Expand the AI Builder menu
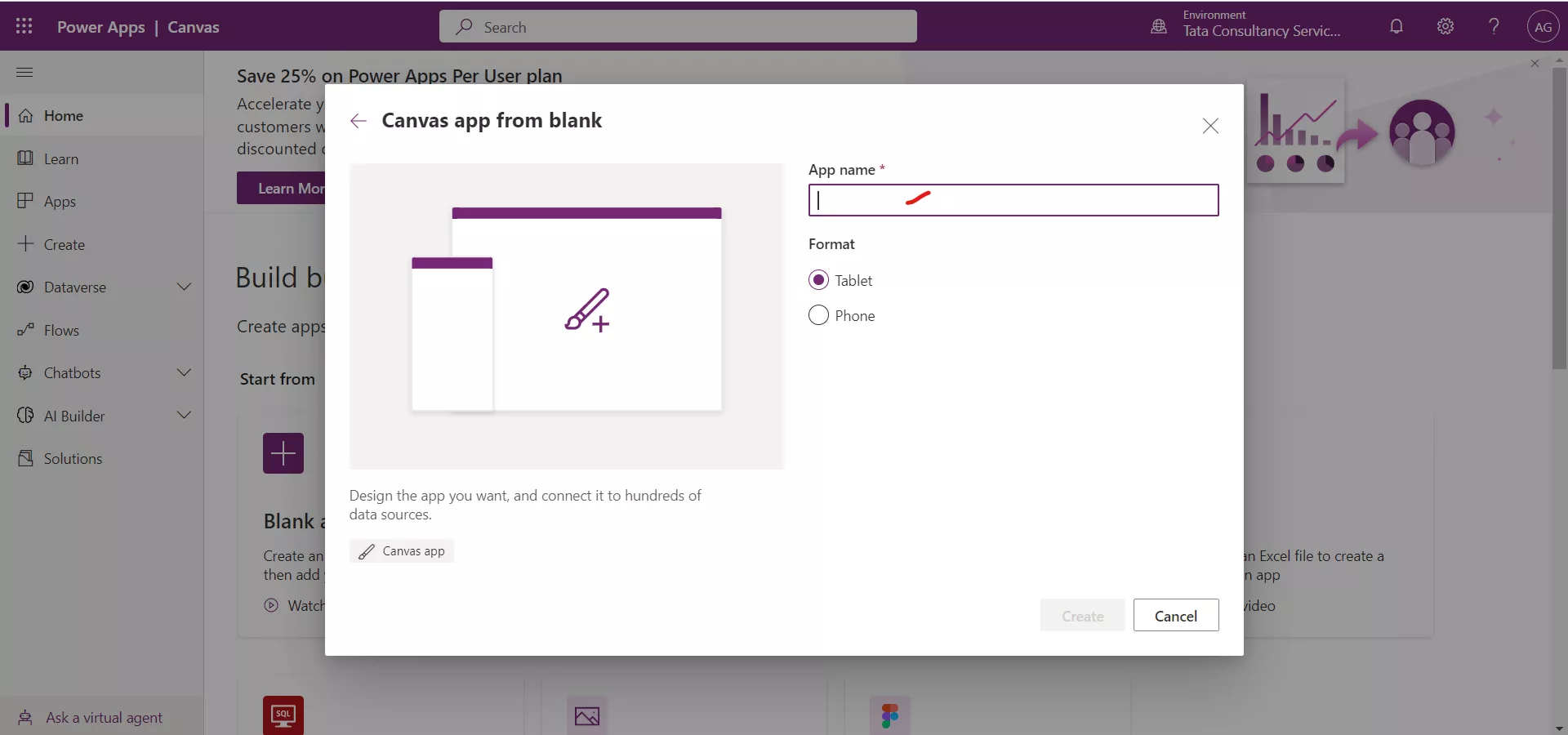The image size is (1568, 735). pos(185,415)
